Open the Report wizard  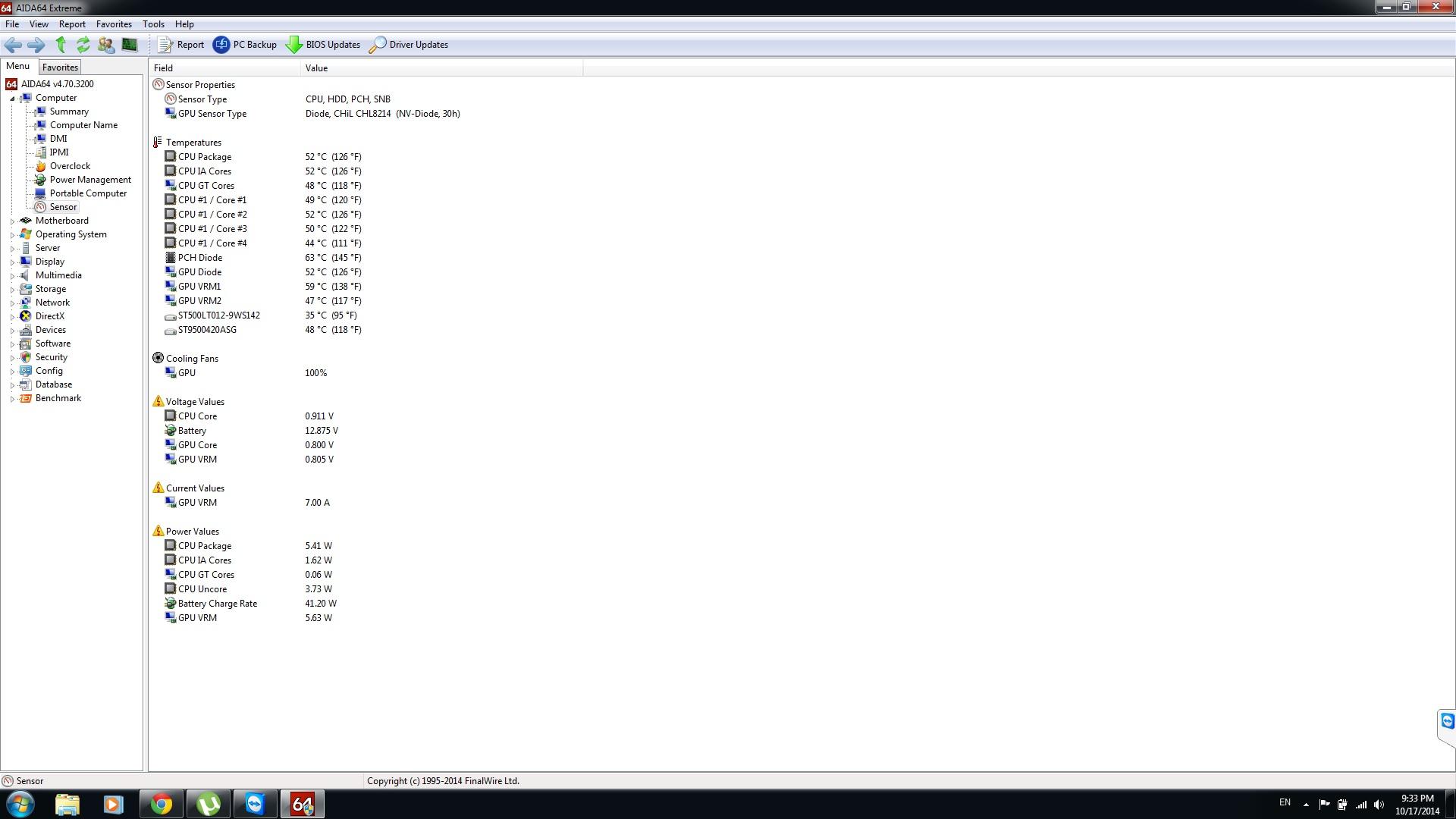181,45
